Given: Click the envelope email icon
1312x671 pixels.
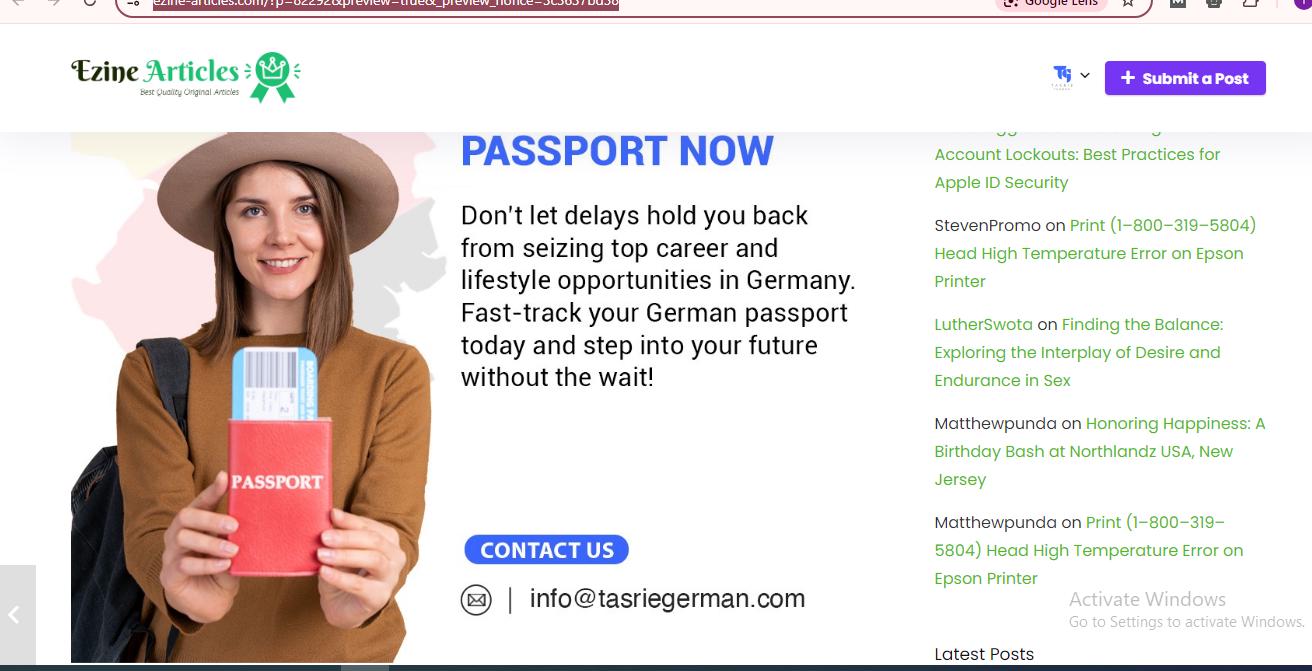Looking at the screenshot, I should coord(476,600).
